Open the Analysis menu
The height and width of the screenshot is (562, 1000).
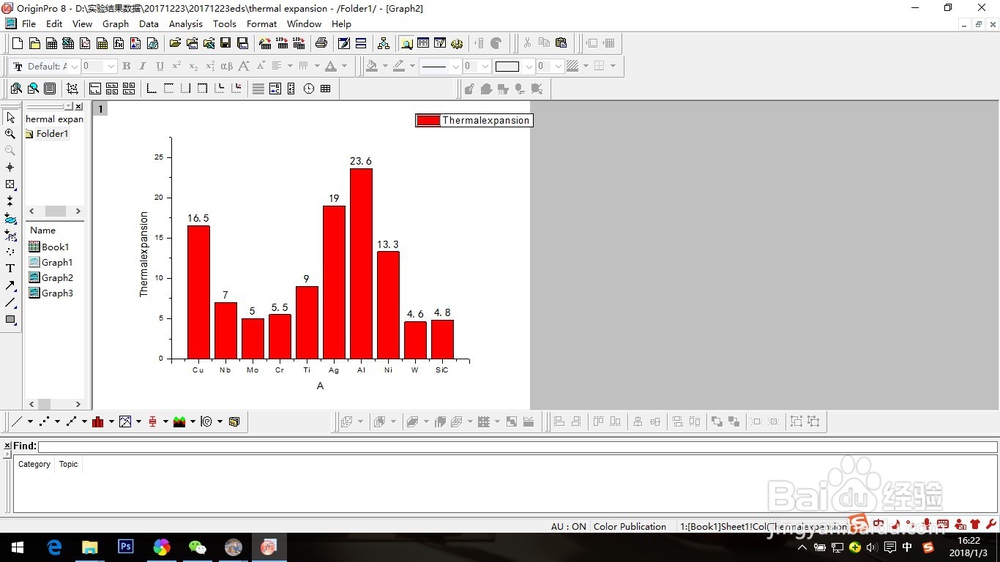pos(186,24)
